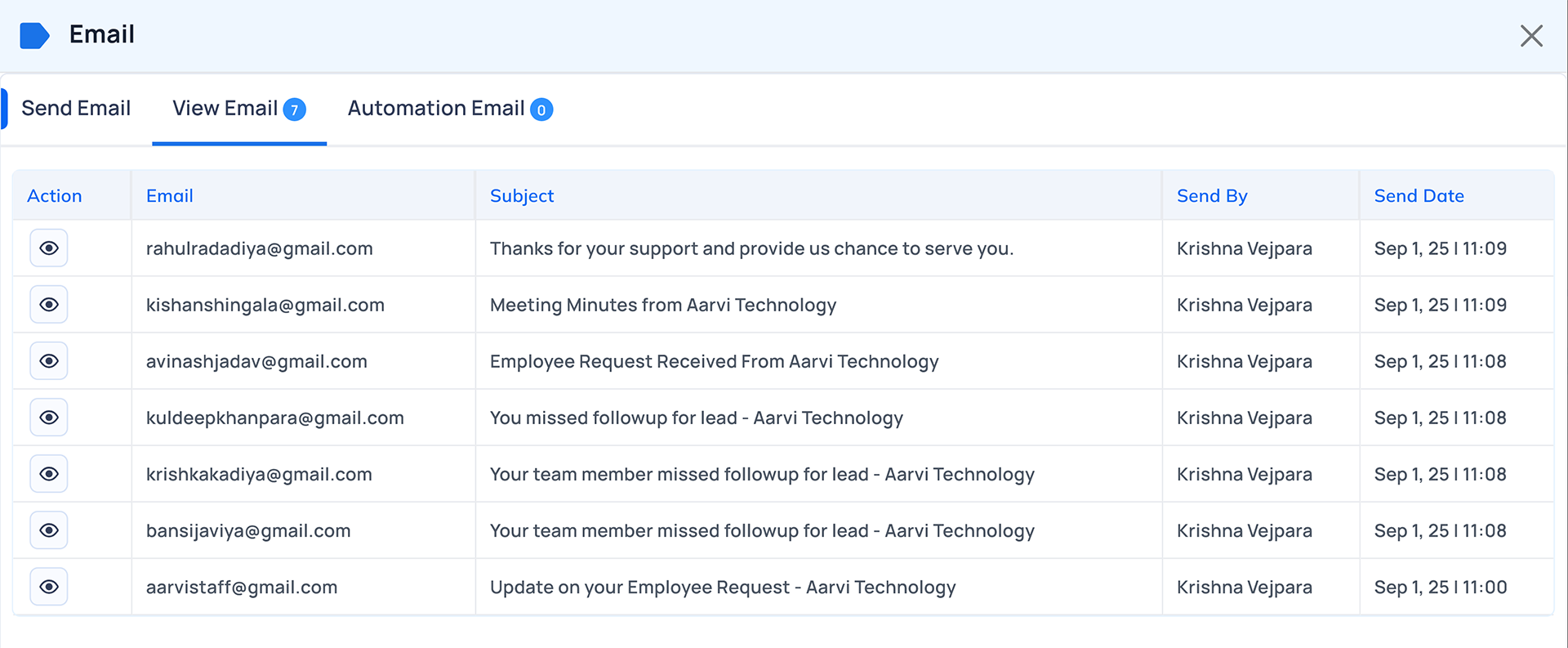
Task: Open view icon for bansijaviya@gmail.com
Action: 49,530
